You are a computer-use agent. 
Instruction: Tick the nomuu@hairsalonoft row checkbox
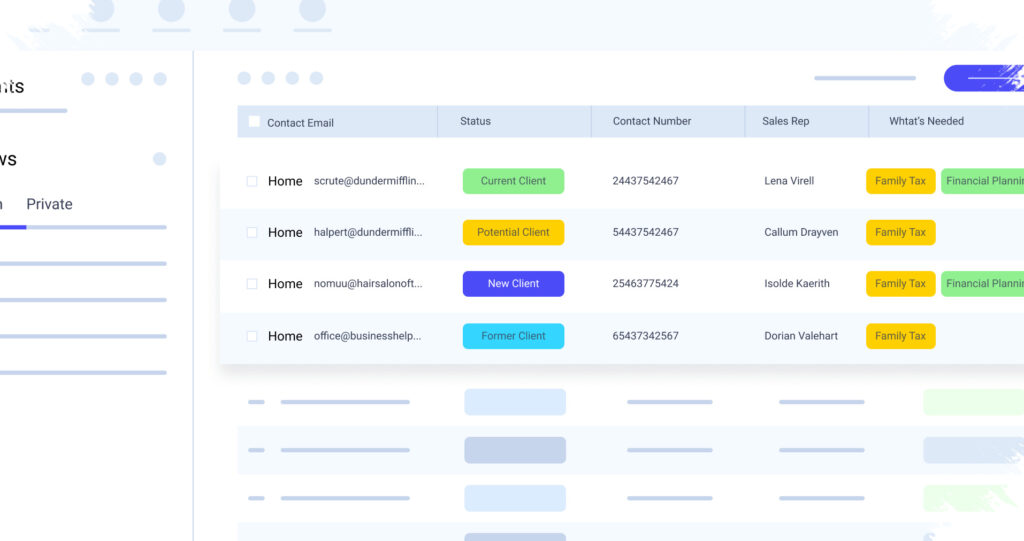click(252, 284)
